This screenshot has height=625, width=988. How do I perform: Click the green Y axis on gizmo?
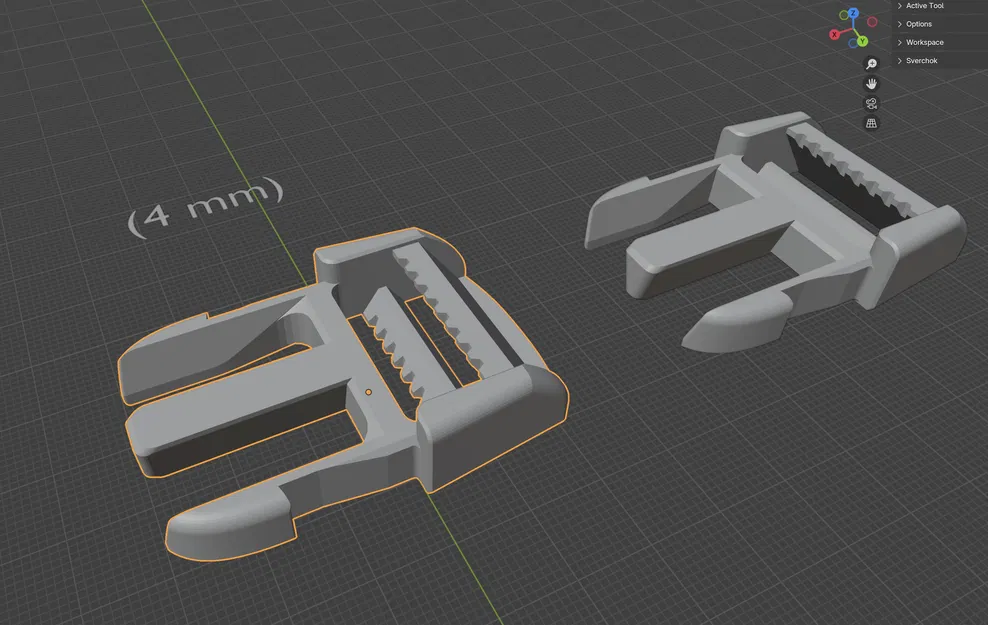(863, 41)
